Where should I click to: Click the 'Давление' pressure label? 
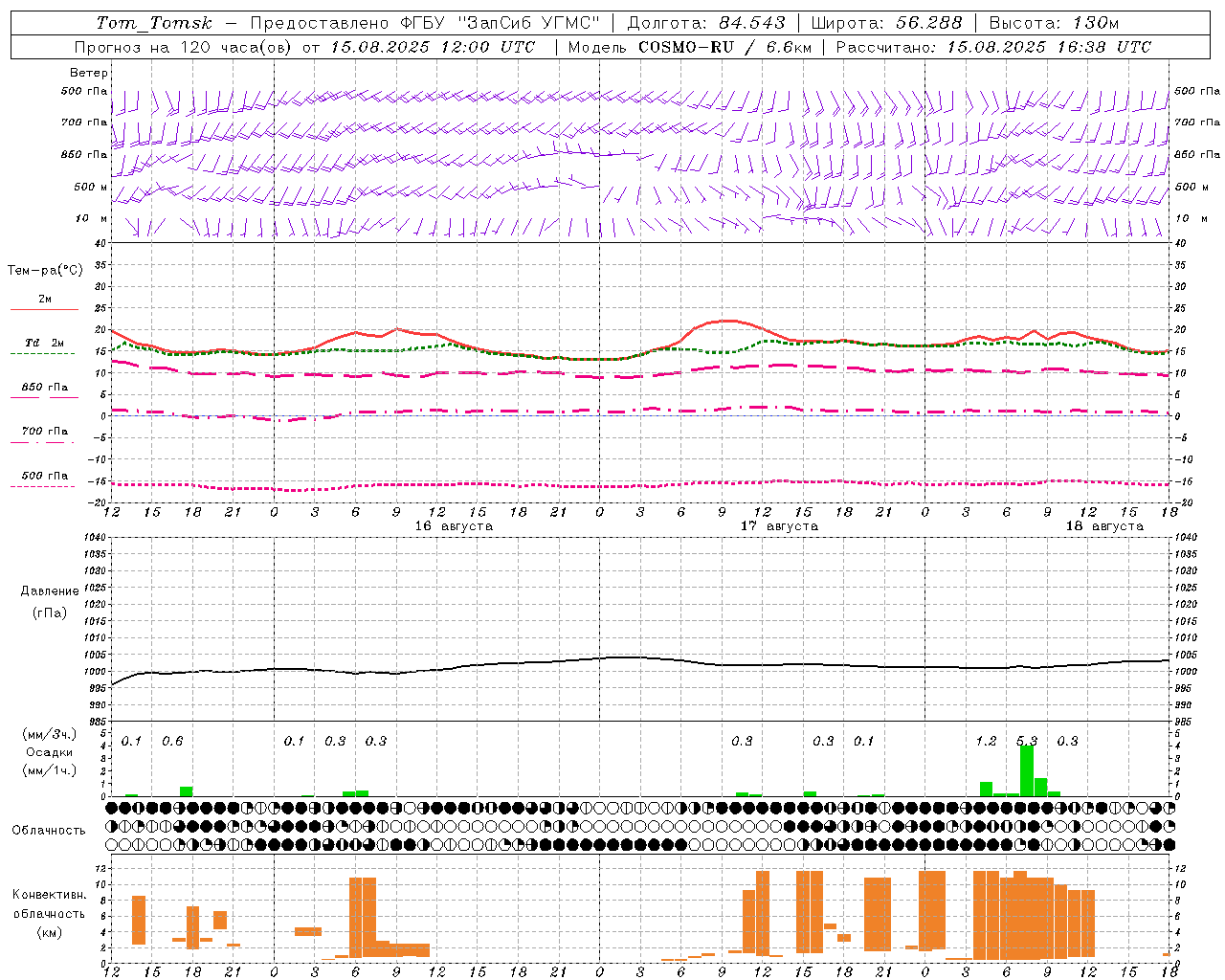click(x=50, y=591)
